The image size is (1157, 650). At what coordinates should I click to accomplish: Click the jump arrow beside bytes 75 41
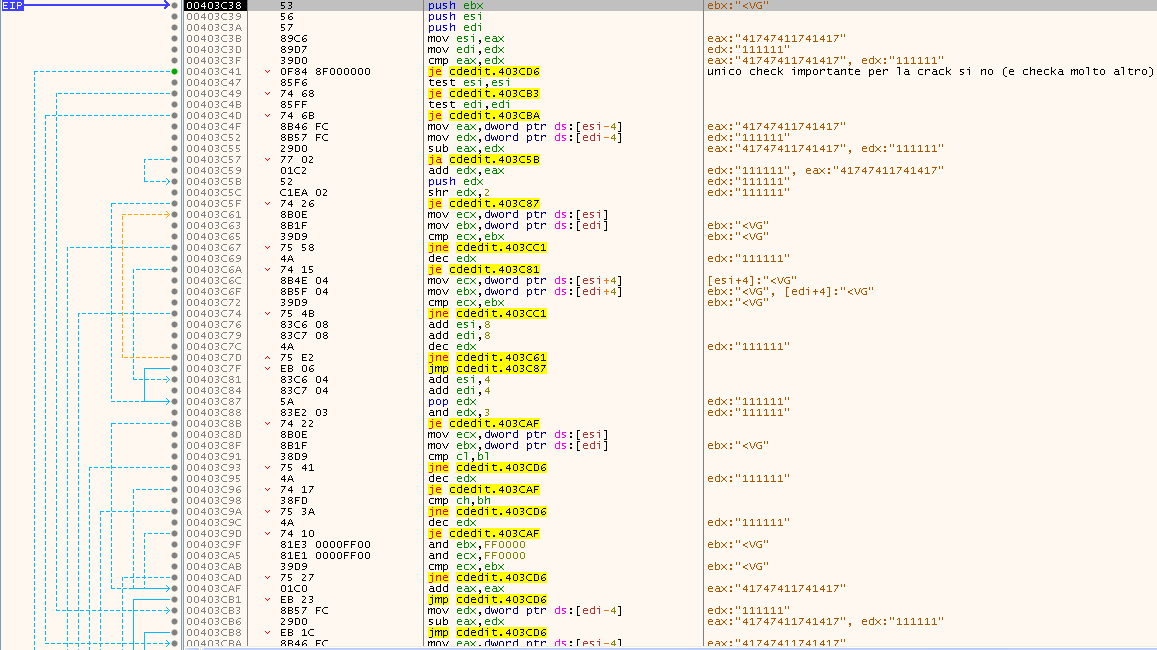click(267, 468)
